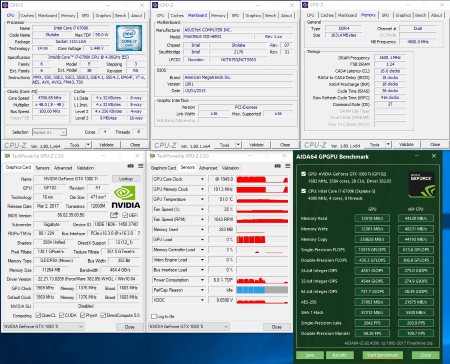Switch to SPD tab in CPU-Z Mainboard window

[235, 15]
